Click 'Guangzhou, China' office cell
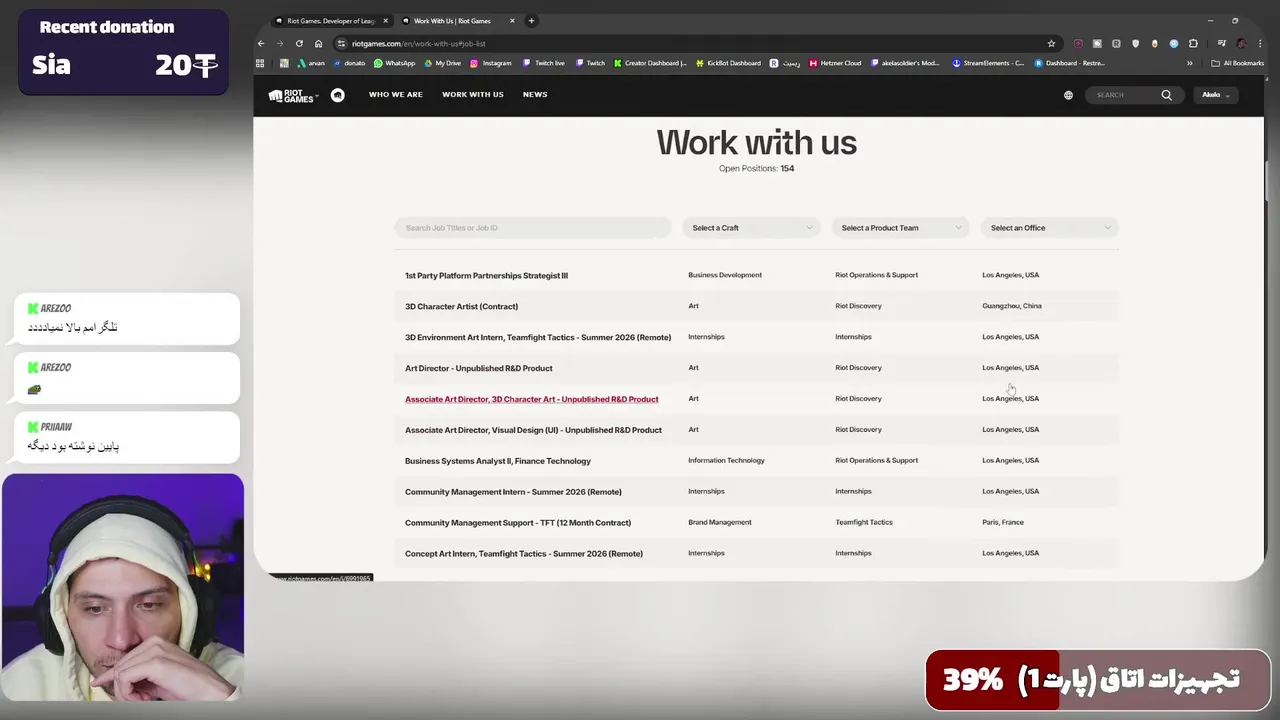Image resolution: width=1280 pixels, height=720 pixels. pyautogui.click(x=1011, y=306)
